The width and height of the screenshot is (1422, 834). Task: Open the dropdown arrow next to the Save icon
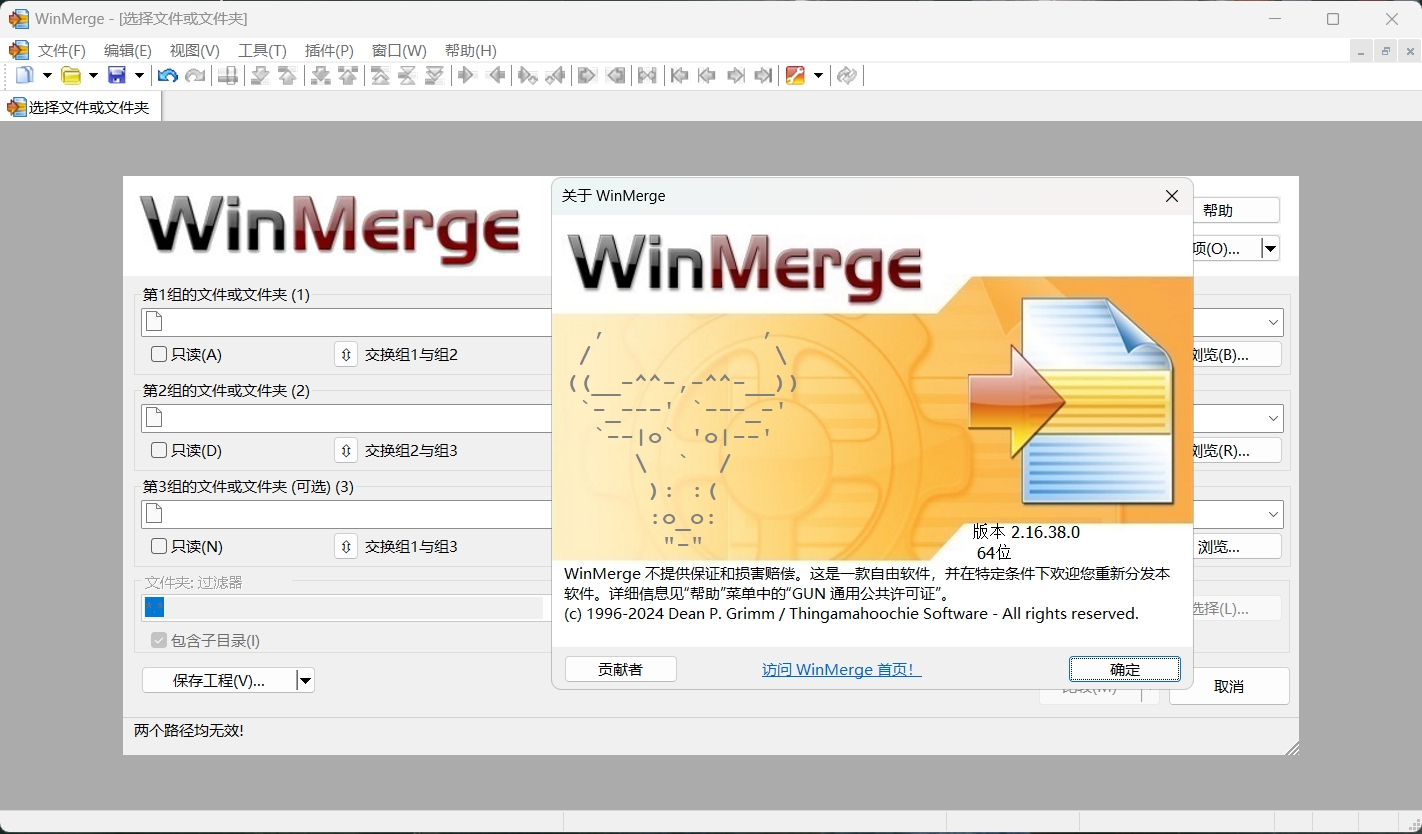pyautogui.click(x=139, y=76)
